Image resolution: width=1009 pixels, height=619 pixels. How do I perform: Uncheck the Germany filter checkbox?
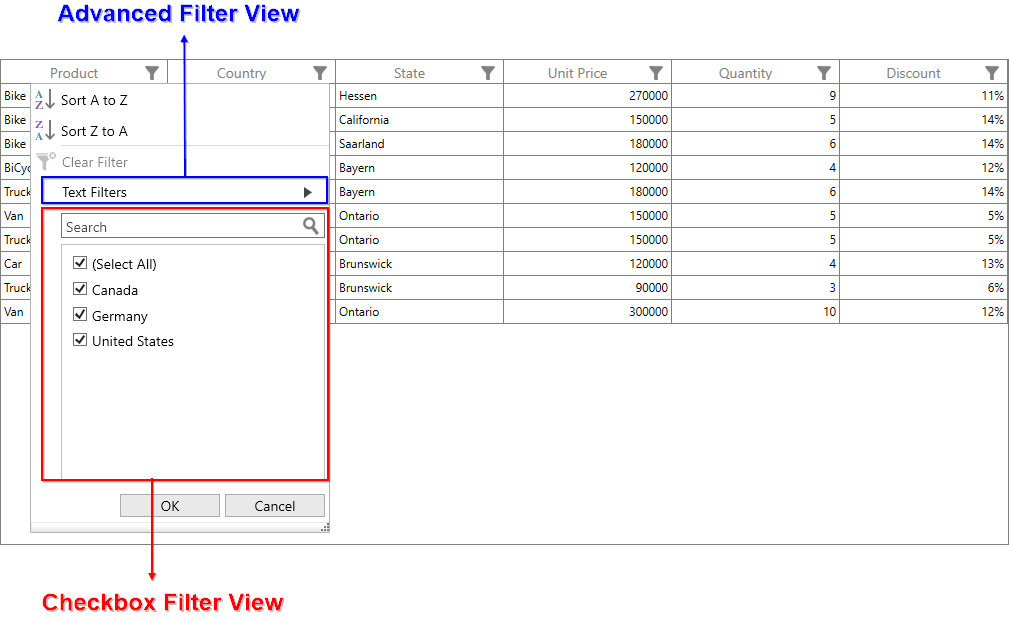80,315
